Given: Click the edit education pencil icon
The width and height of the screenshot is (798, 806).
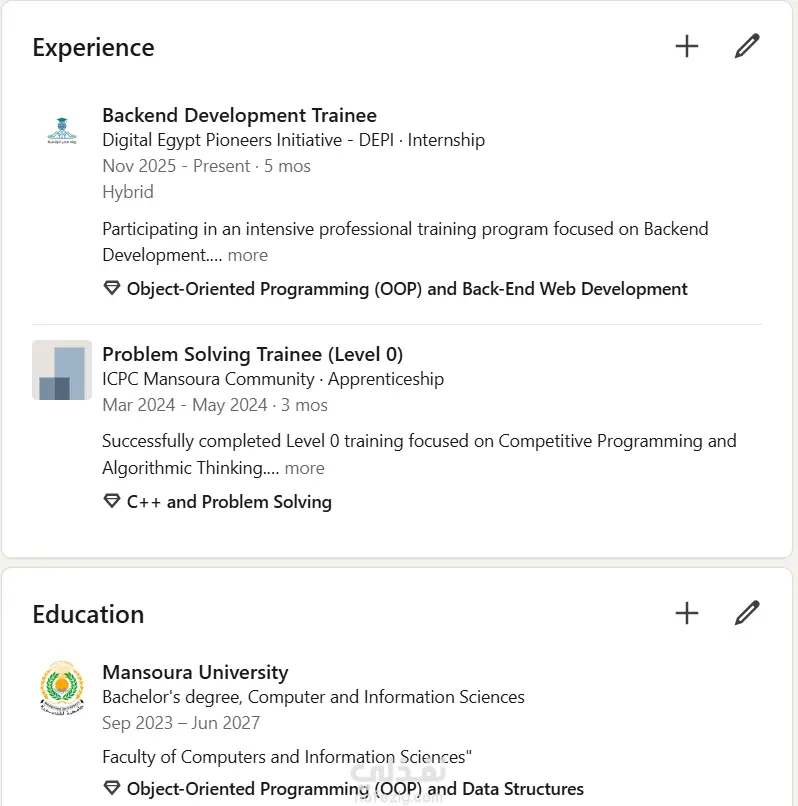Looking at the screenshot, I should click(747, 613).
